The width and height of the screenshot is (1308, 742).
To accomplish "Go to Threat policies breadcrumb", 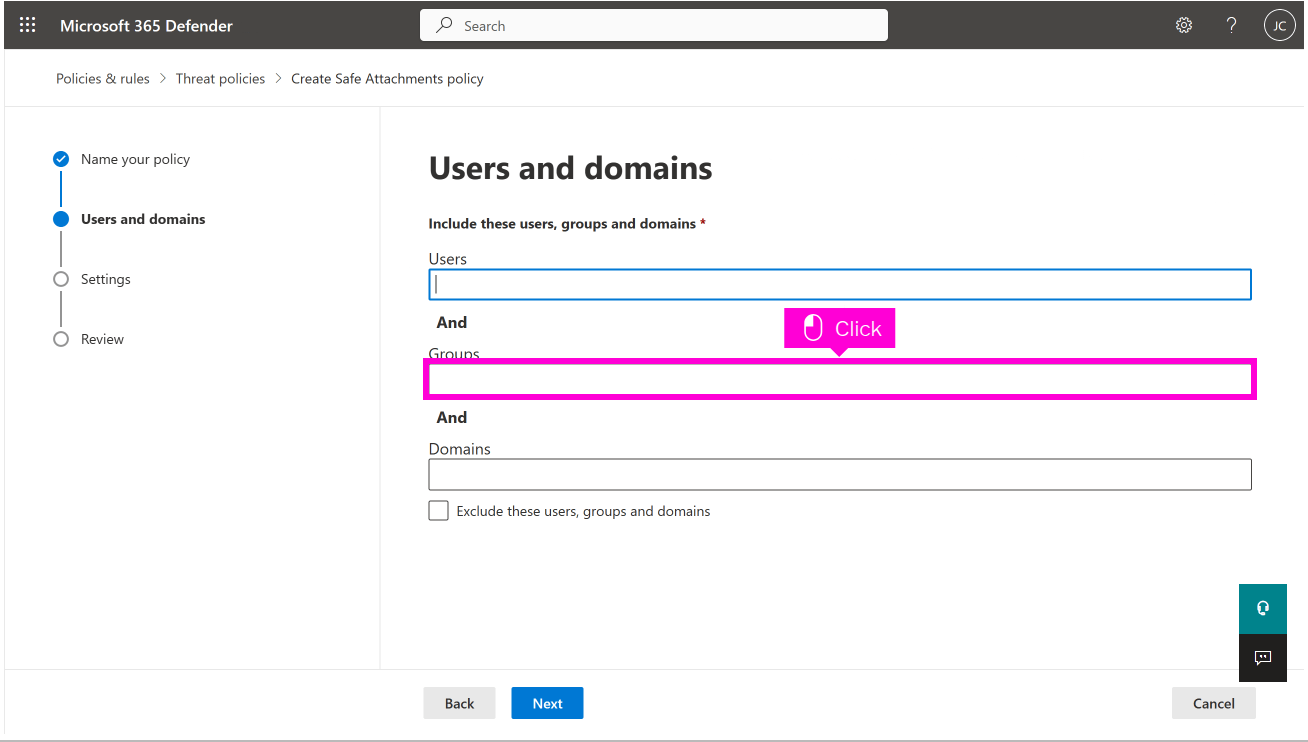I will tap(220, 79).
